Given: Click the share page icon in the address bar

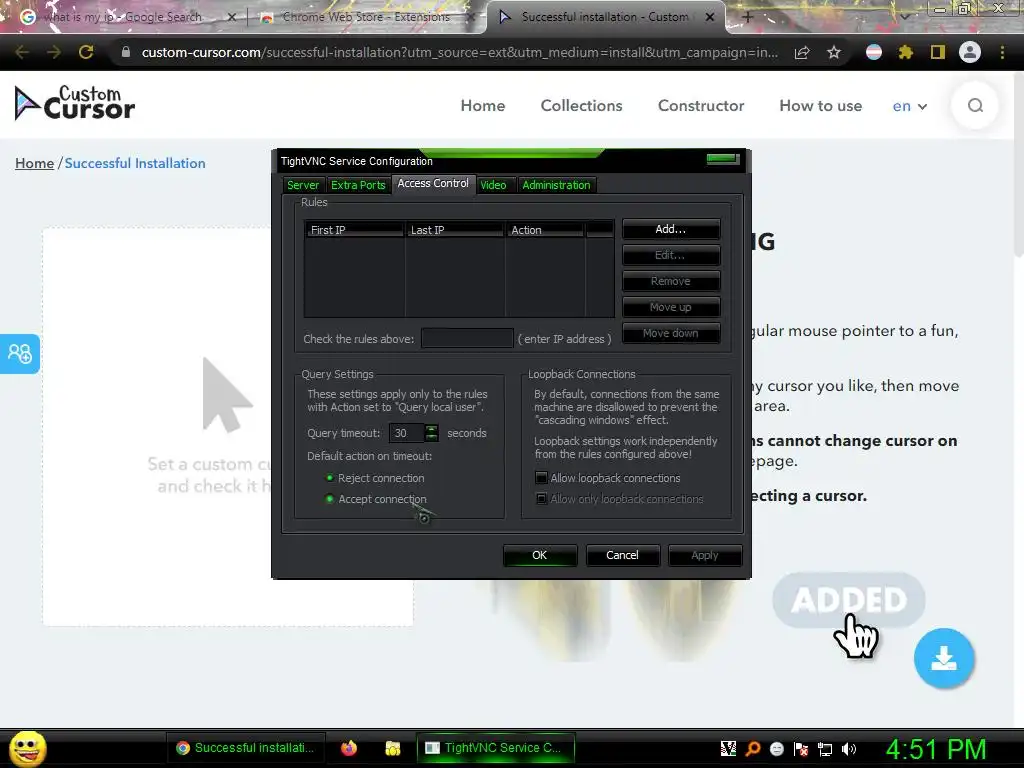Looking at the screenshot, I should (802, 53).
